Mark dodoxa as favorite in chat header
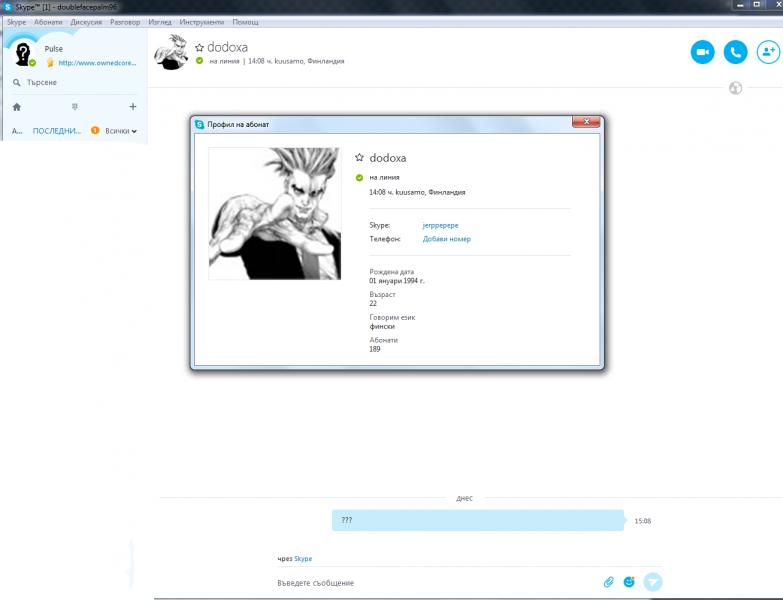The image size is (783, 600). pos(199,47)
